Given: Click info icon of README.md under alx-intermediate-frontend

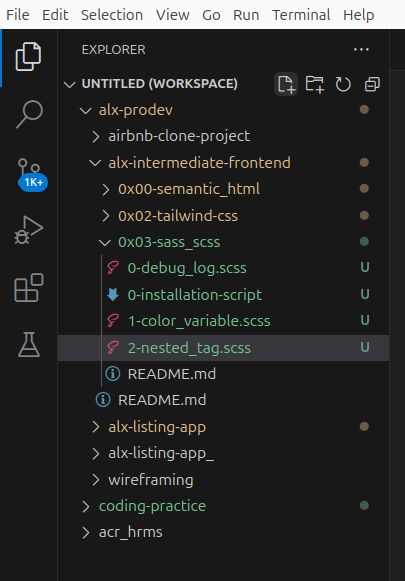Looking at the screenshot, I should (x=103, y=400).
